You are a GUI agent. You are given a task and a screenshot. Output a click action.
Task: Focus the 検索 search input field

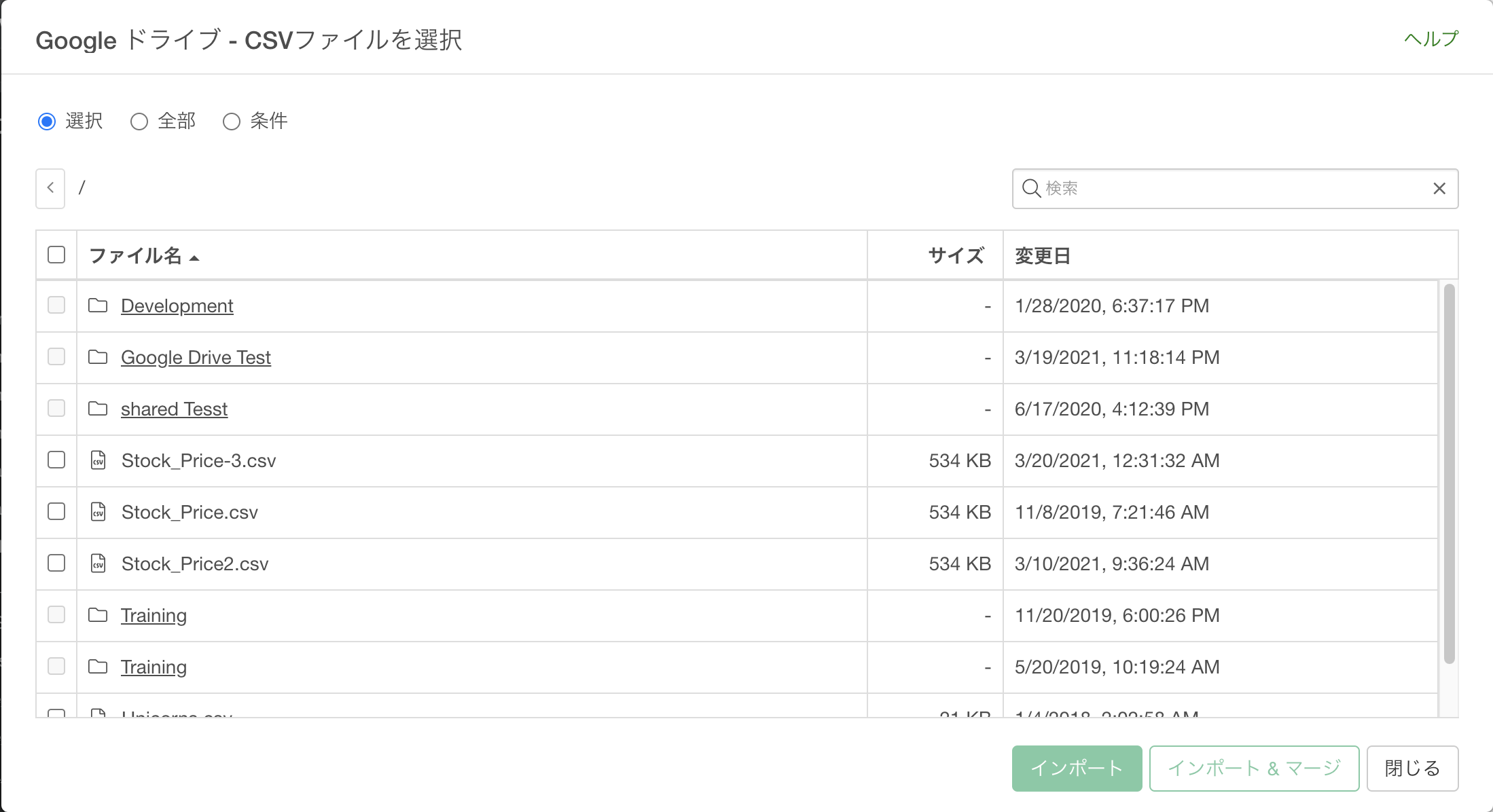click(1235, 189)
